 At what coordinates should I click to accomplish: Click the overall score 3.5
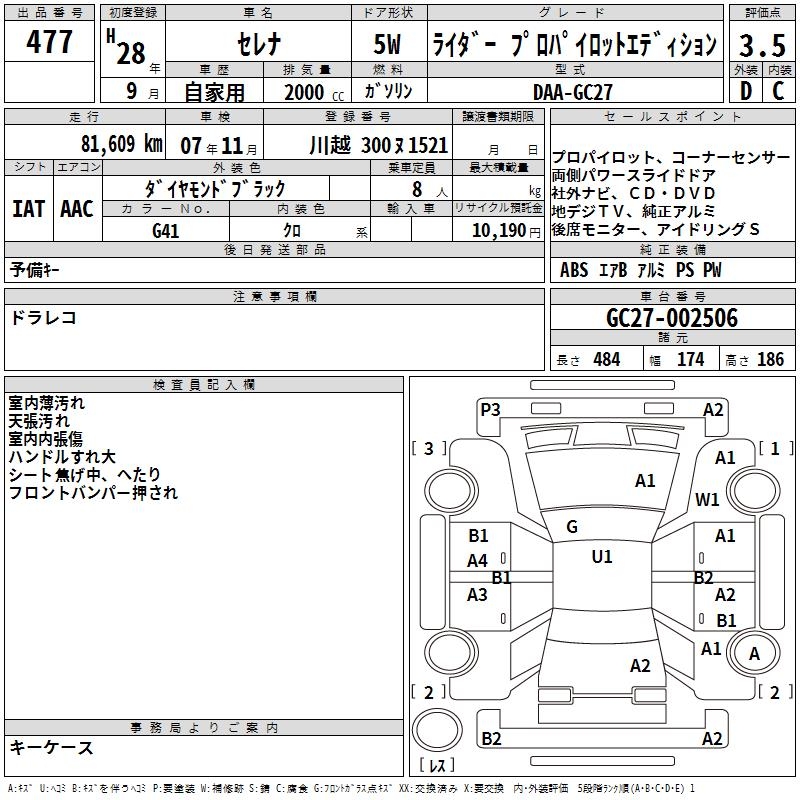pos(761,44)
